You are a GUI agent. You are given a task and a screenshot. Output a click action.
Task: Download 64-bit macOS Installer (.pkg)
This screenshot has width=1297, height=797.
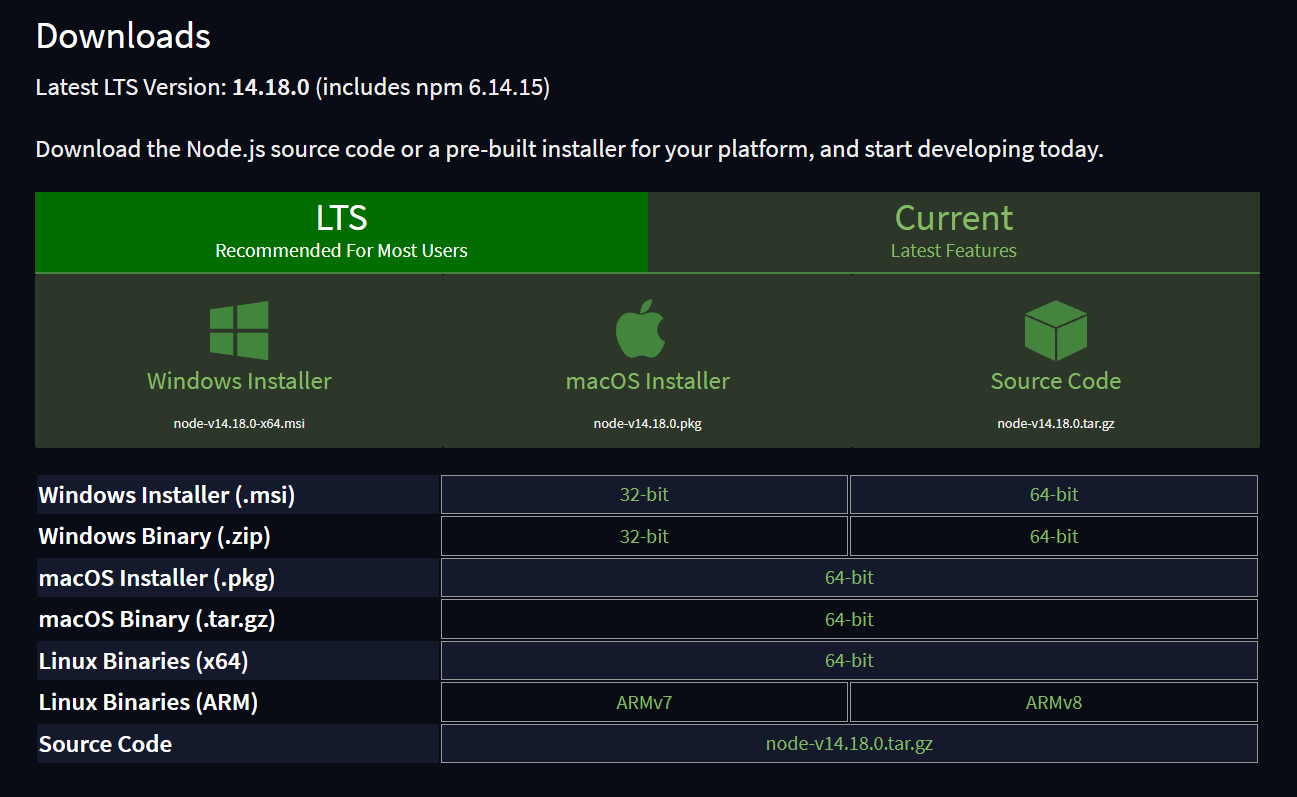pyautogui.click(x=849, y=577)
